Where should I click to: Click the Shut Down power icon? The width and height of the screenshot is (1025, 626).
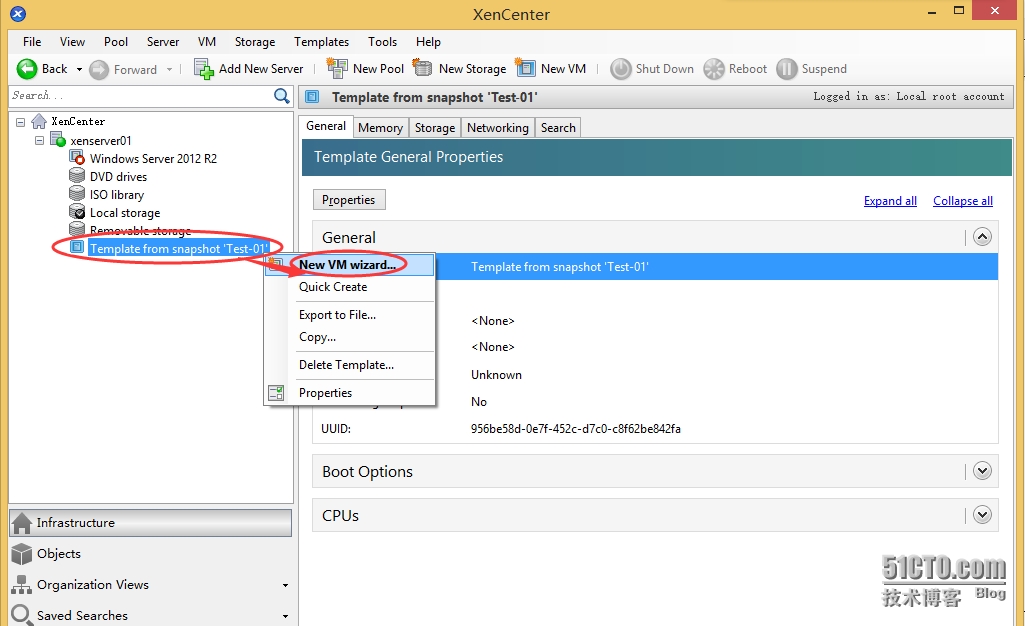(620, 69)
